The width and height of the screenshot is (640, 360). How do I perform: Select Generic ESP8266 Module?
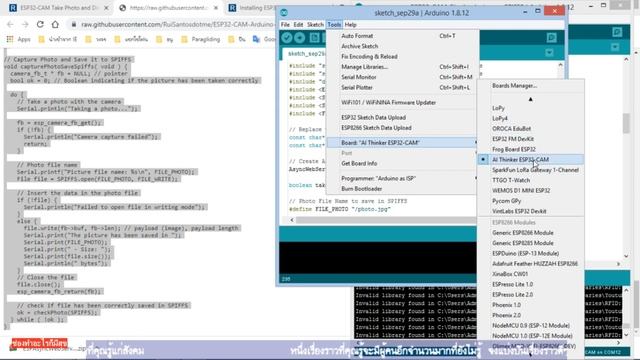click(531, 233)
